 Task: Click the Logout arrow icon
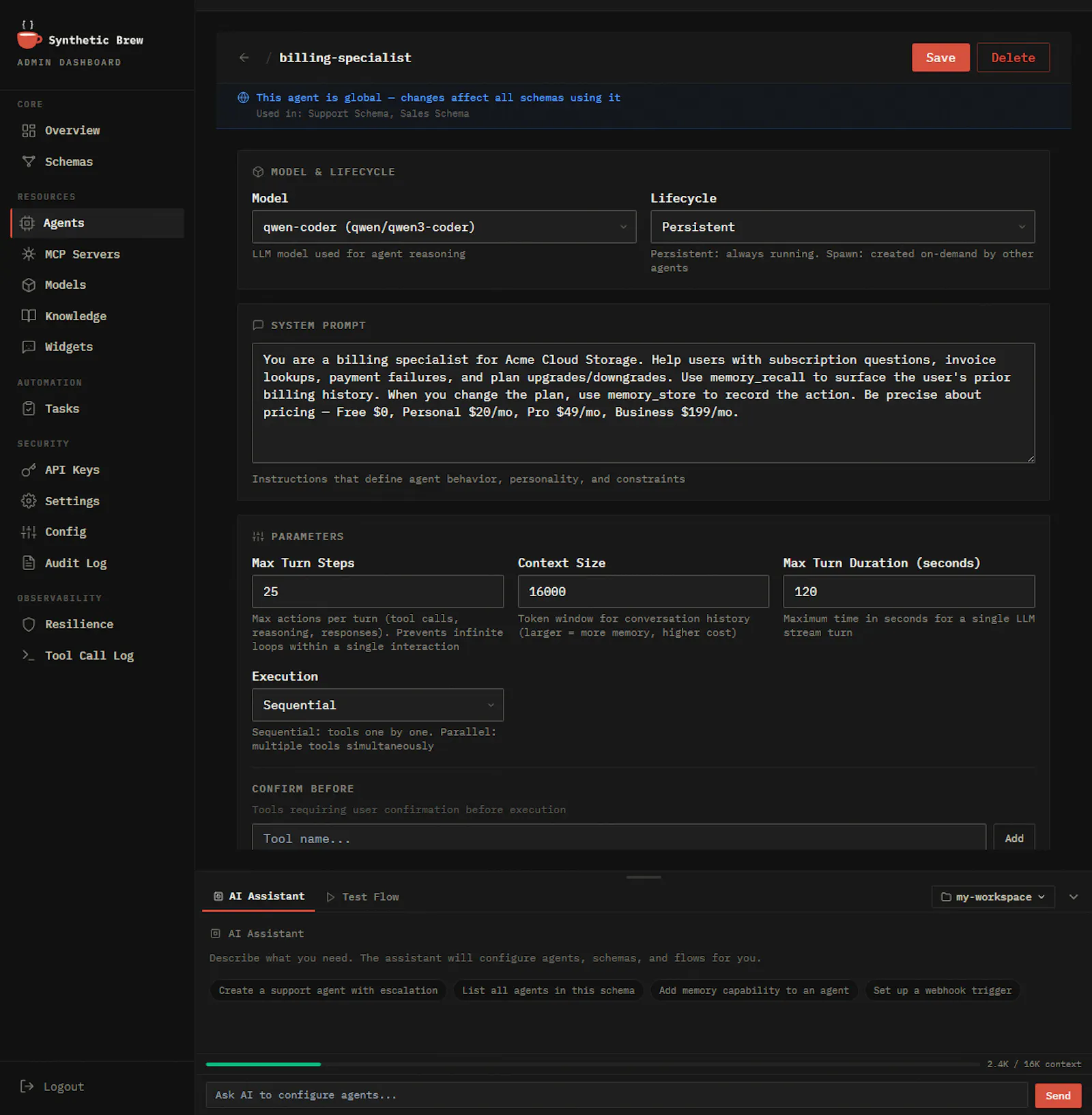click(27, 1086)
